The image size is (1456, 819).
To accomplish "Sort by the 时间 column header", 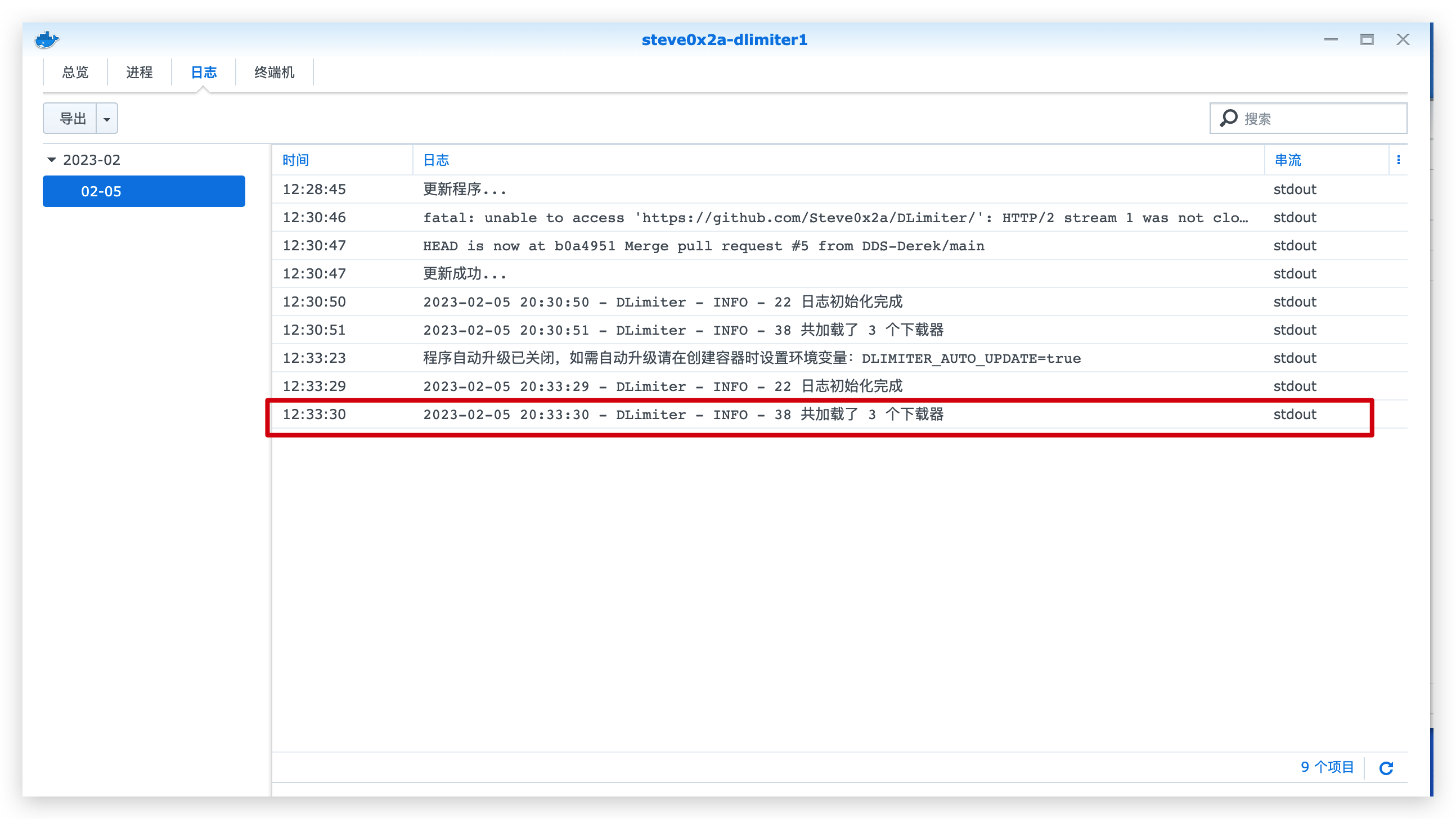I will [342, 160].
